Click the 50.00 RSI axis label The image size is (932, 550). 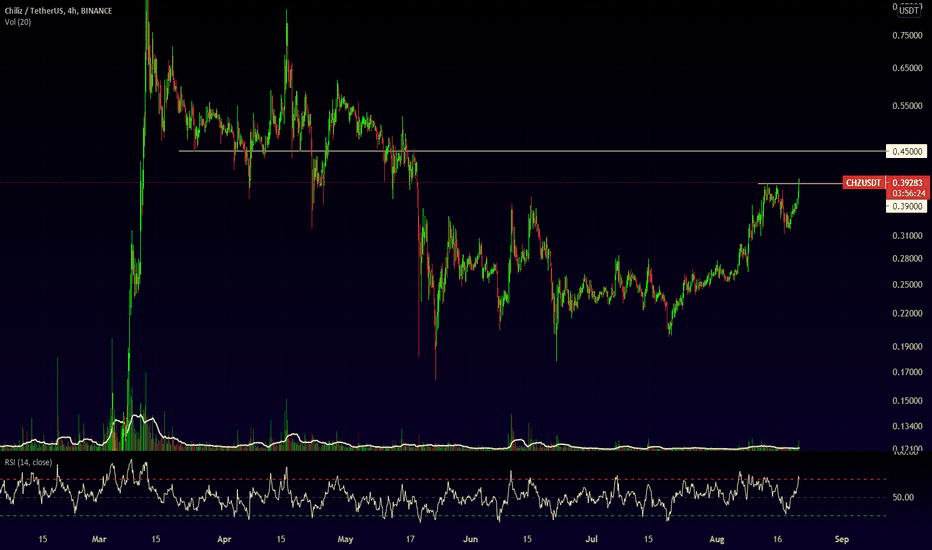point(903,497)
